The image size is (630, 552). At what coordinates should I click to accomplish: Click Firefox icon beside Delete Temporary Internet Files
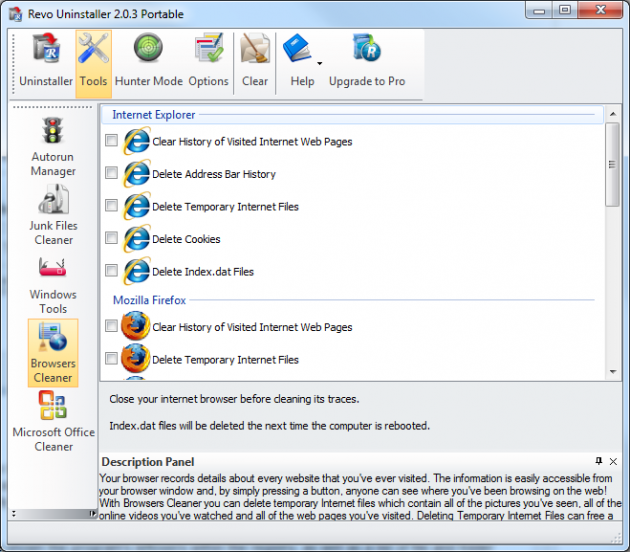[135, 359]
